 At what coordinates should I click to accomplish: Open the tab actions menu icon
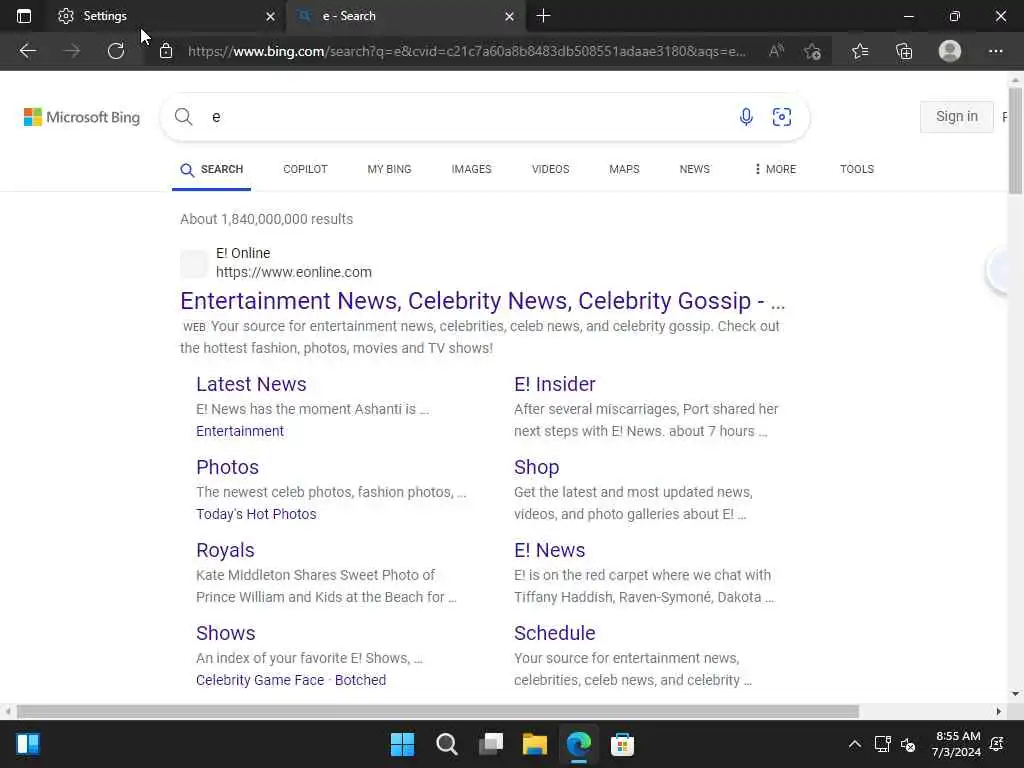click(24, 16)
